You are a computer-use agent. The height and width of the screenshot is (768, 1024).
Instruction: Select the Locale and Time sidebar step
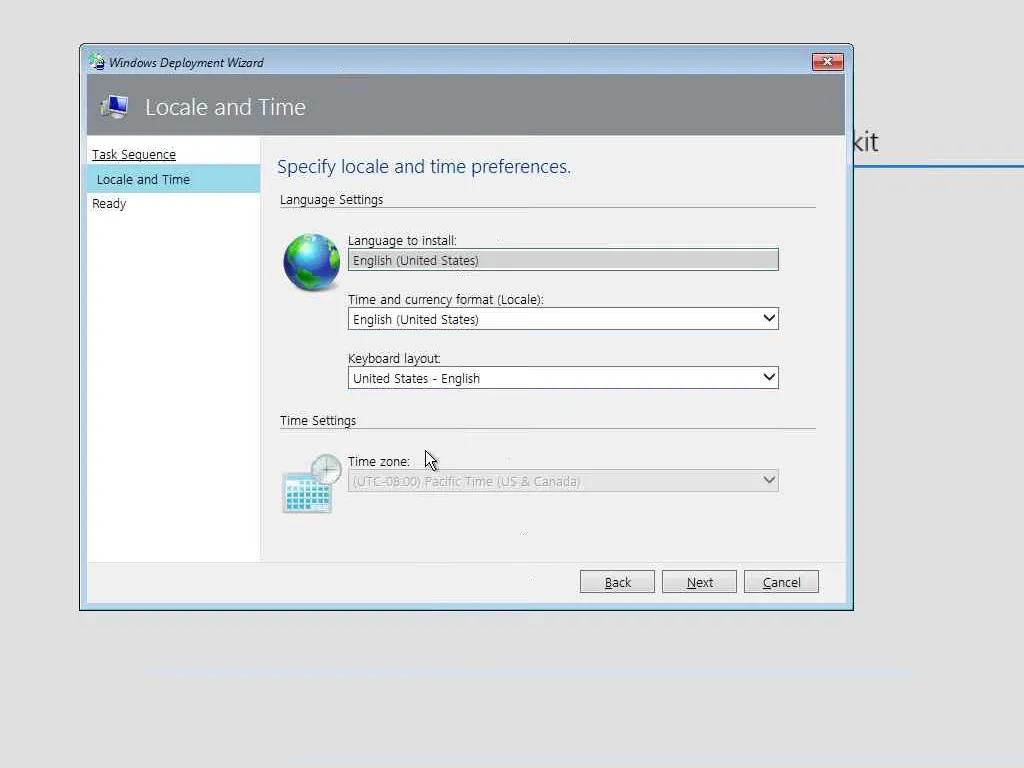(173, 179)
